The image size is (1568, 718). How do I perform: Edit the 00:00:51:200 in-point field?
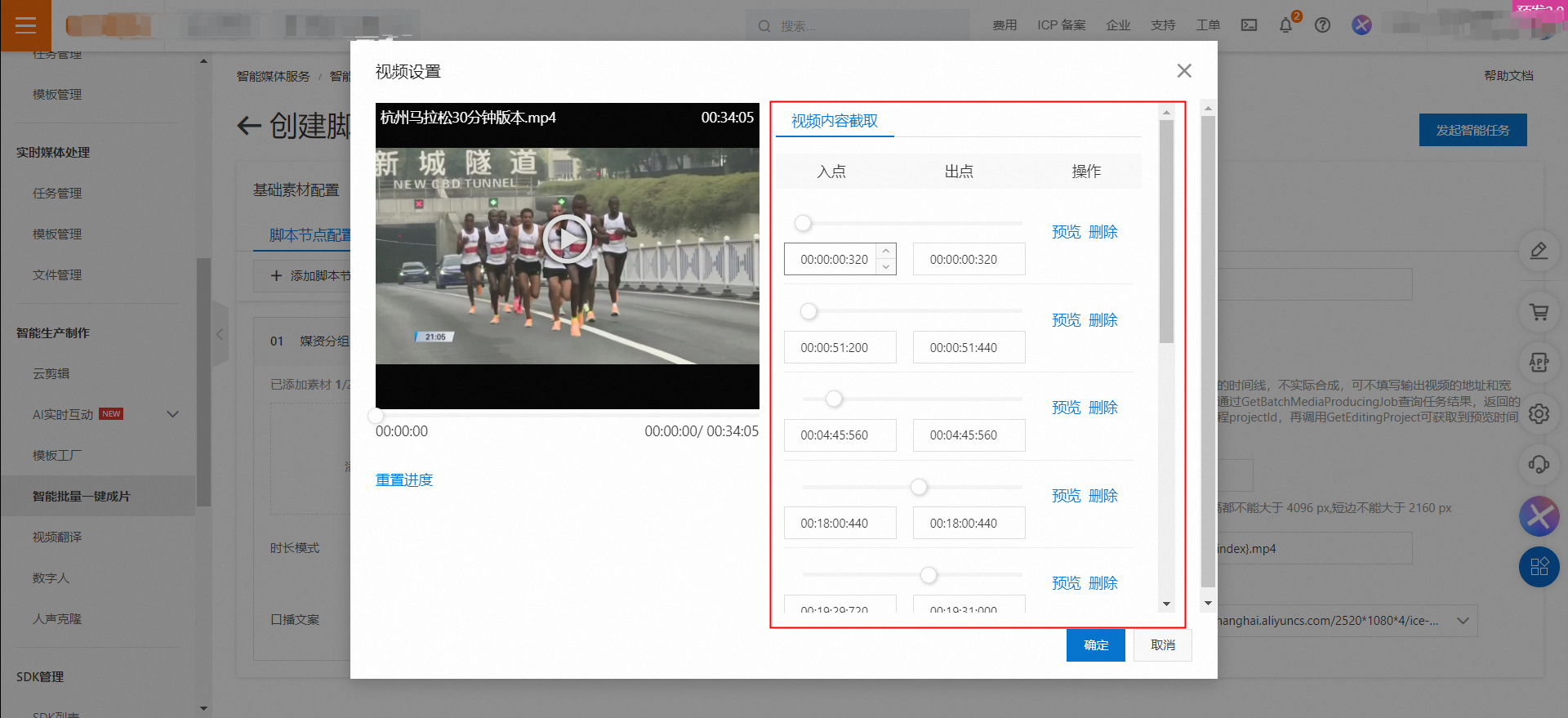click(x=840, y=347)
